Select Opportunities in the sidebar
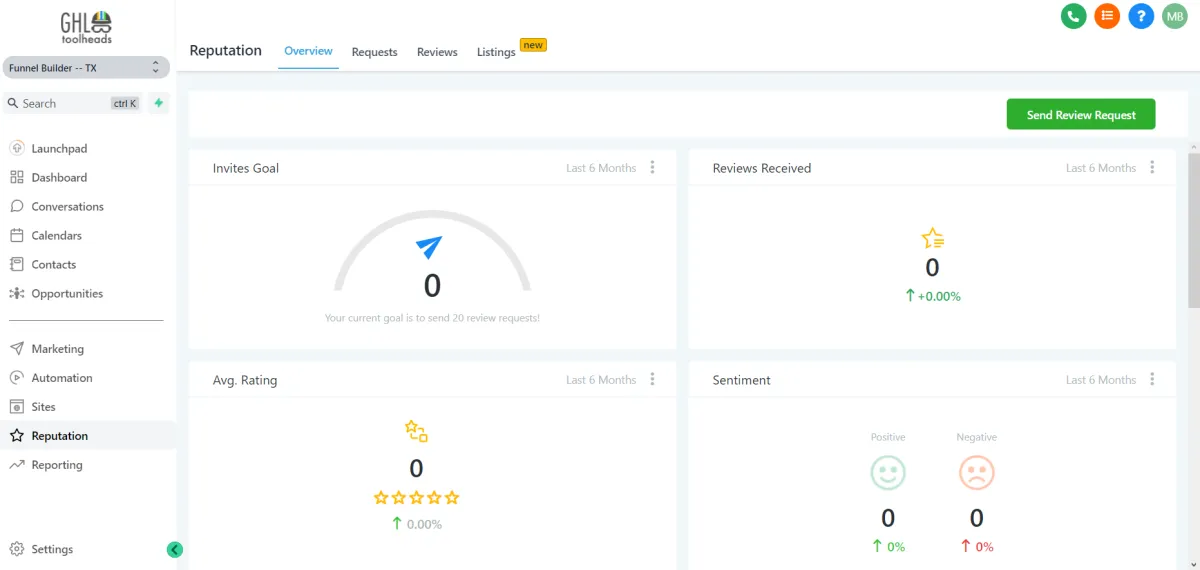Image resolution: width=1200 pixels, height=570 pixels. tap(67, 294)
